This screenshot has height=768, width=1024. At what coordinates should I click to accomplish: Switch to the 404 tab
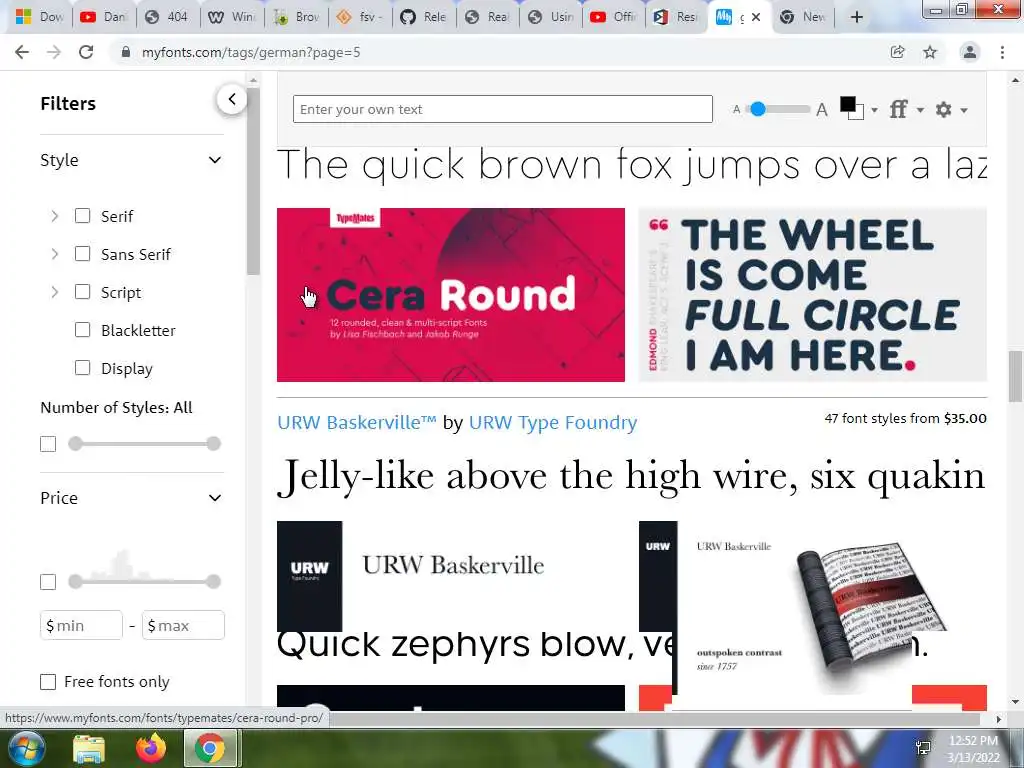pyautogui.click(x=167, y=17)
